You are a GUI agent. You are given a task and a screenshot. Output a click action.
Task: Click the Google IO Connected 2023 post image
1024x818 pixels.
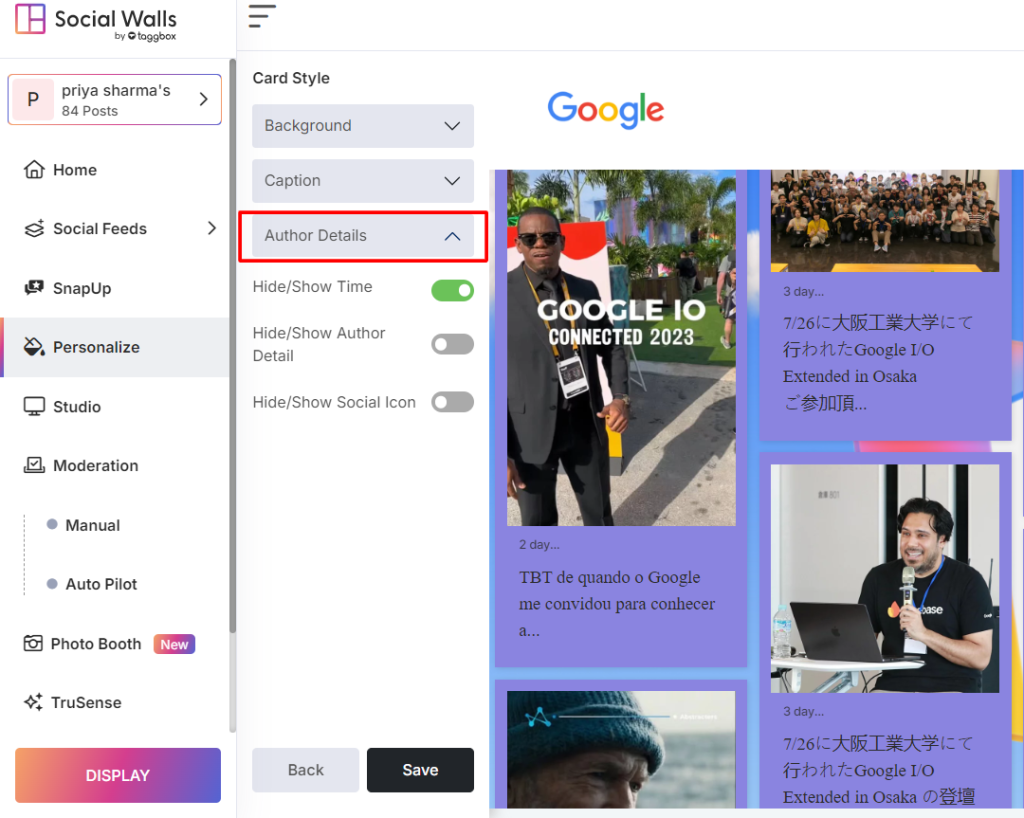coord(620,348)
